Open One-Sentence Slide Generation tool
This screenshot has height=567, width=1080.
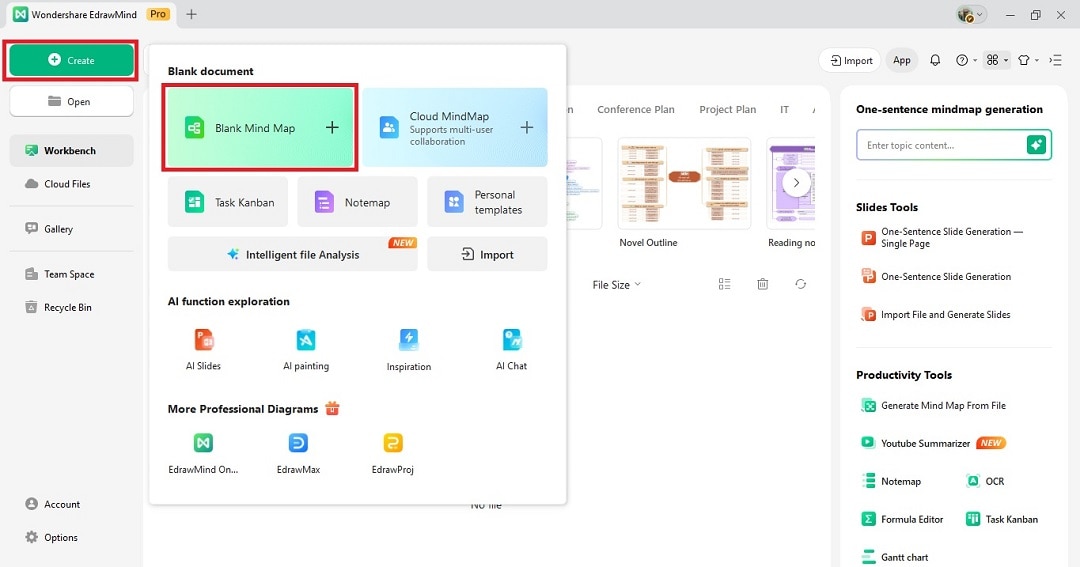pyautogui.click(x=936, y=276)
